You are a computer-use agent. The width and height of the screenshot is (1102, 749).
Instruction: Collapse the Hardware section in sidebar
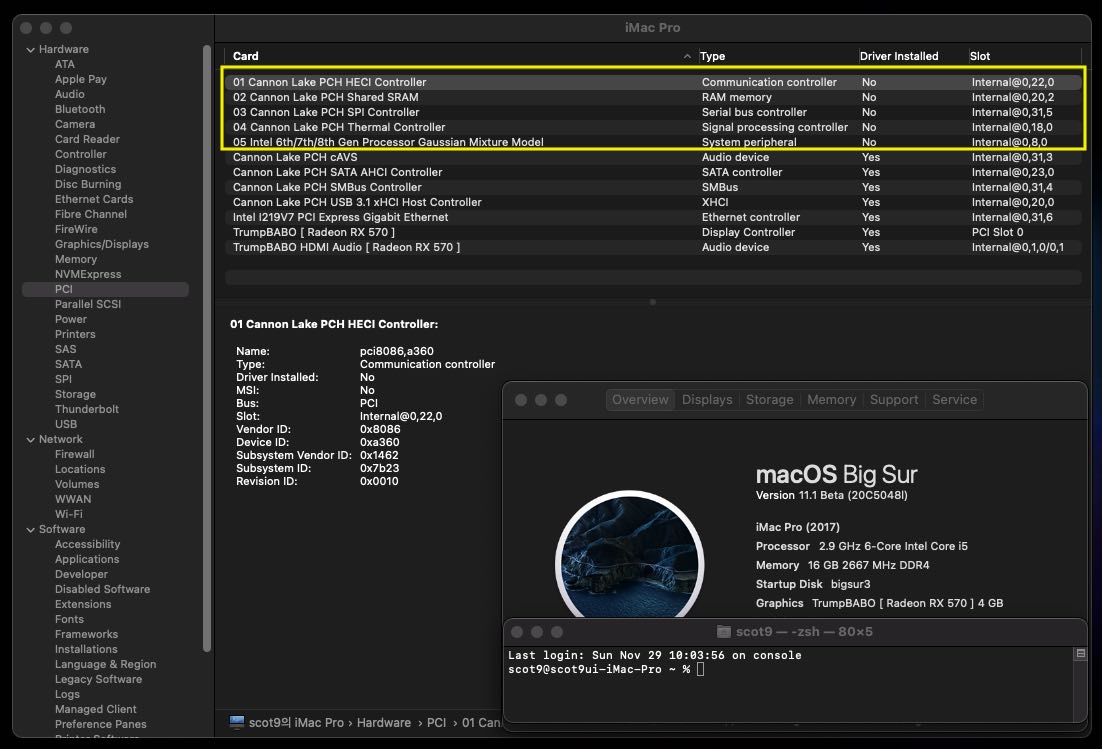(x=30, y=50)
